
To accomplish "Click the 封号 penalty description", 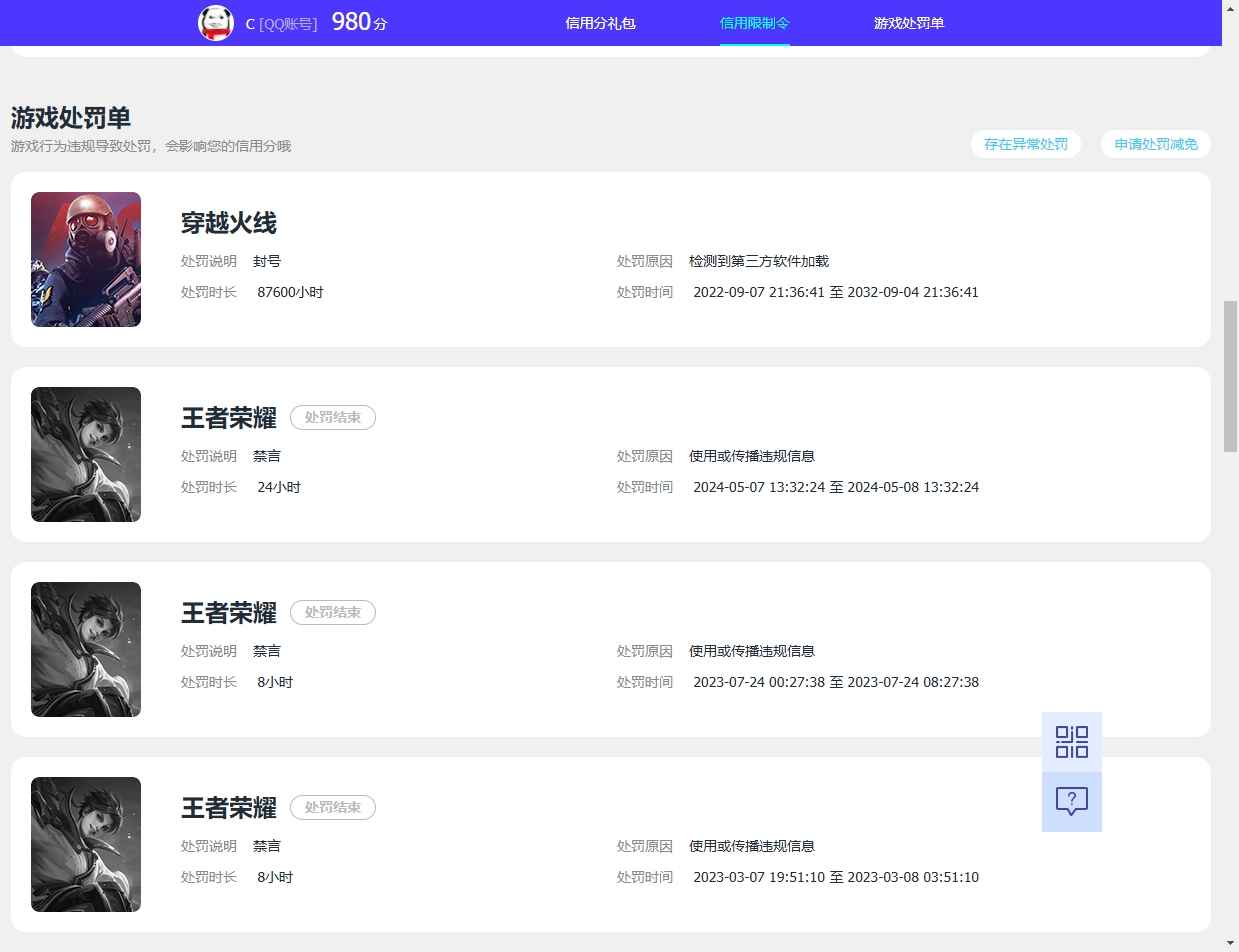I will [x=267, y=261].
